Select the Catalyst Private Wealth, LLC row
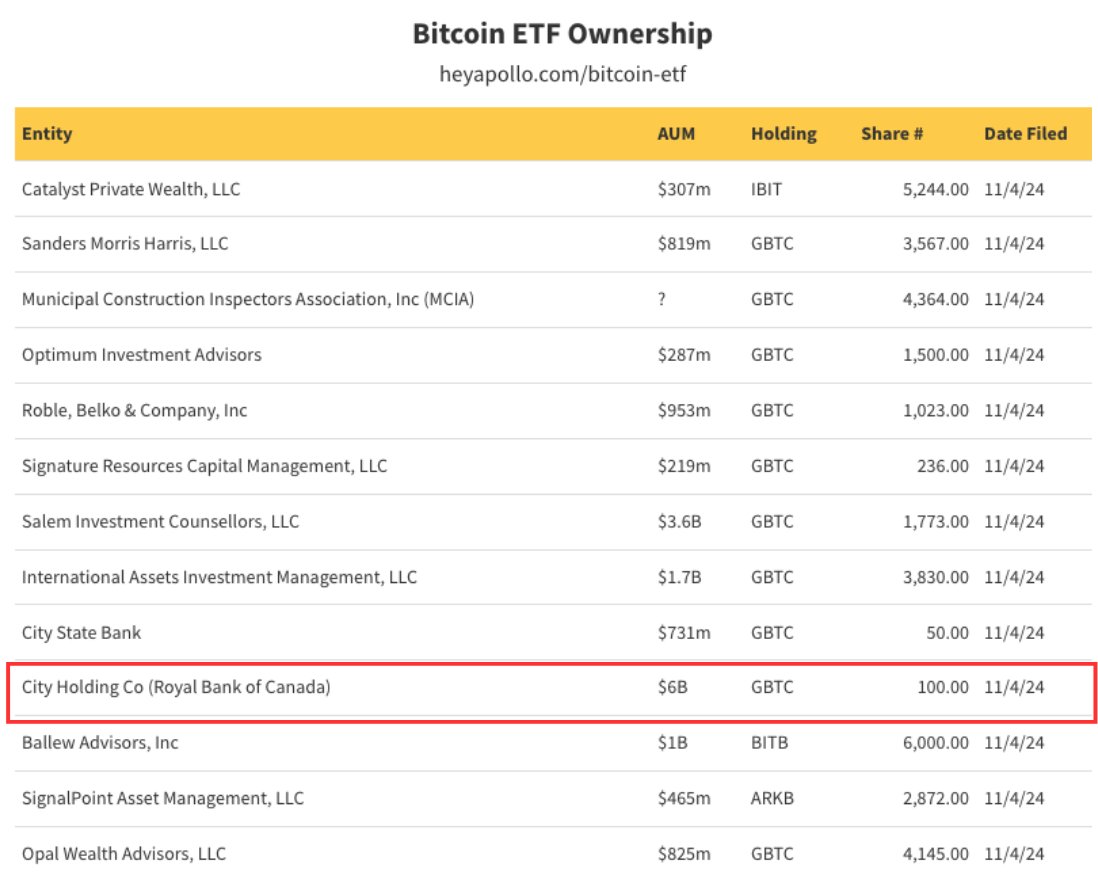The width and height of the screenshot is (1098, 880). pyautogui.click(x=131, y=188)
